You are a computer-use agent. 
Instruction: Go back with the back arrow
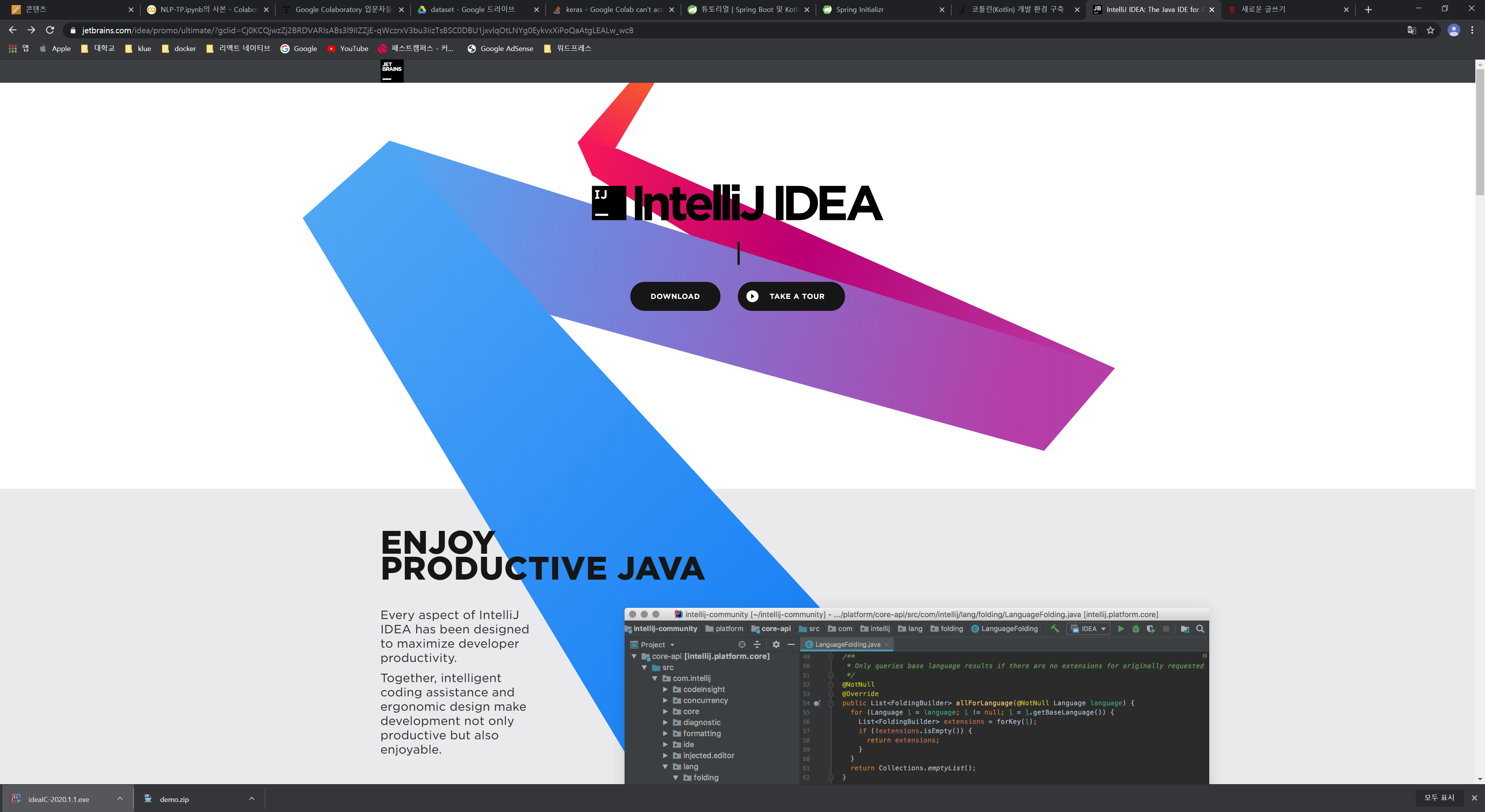pos(13,30)
